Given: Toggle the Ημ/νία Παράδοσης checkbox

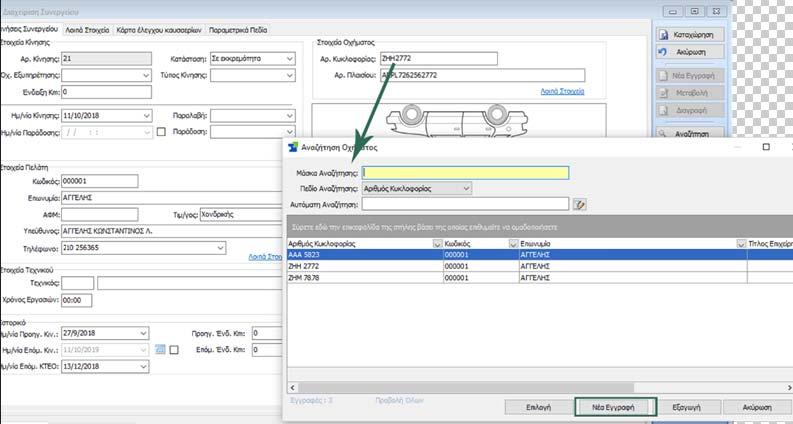Looking at the screenshot, I should point(161,132).
